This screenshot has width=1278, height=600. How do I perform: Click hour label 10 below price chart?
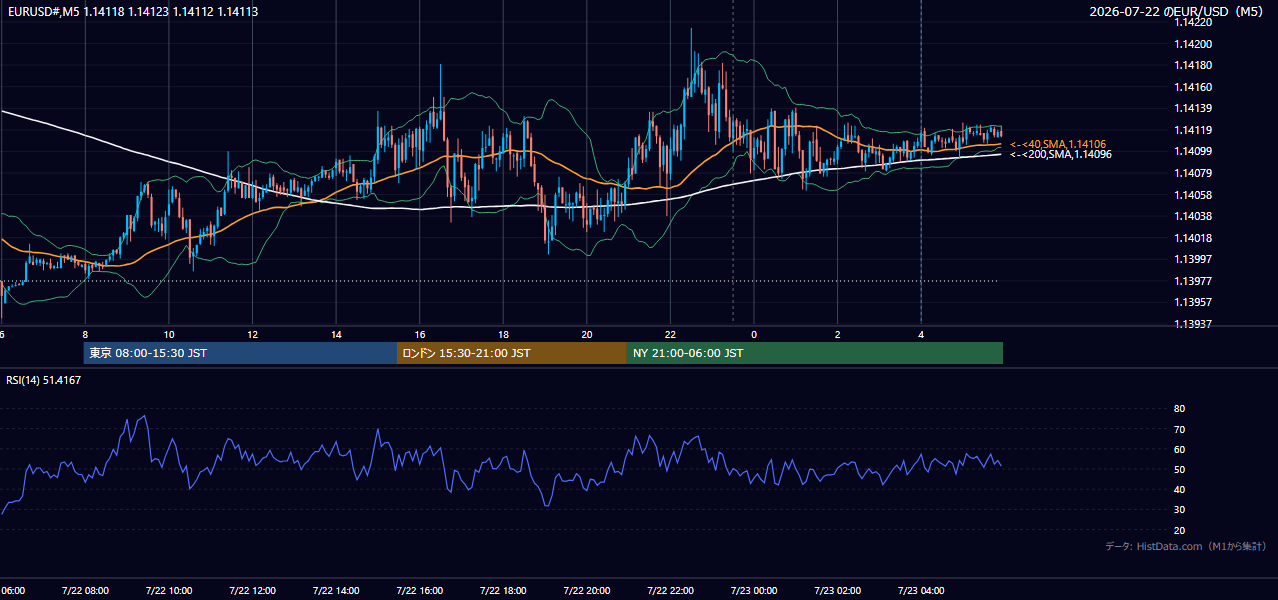(x=169, y=334)
